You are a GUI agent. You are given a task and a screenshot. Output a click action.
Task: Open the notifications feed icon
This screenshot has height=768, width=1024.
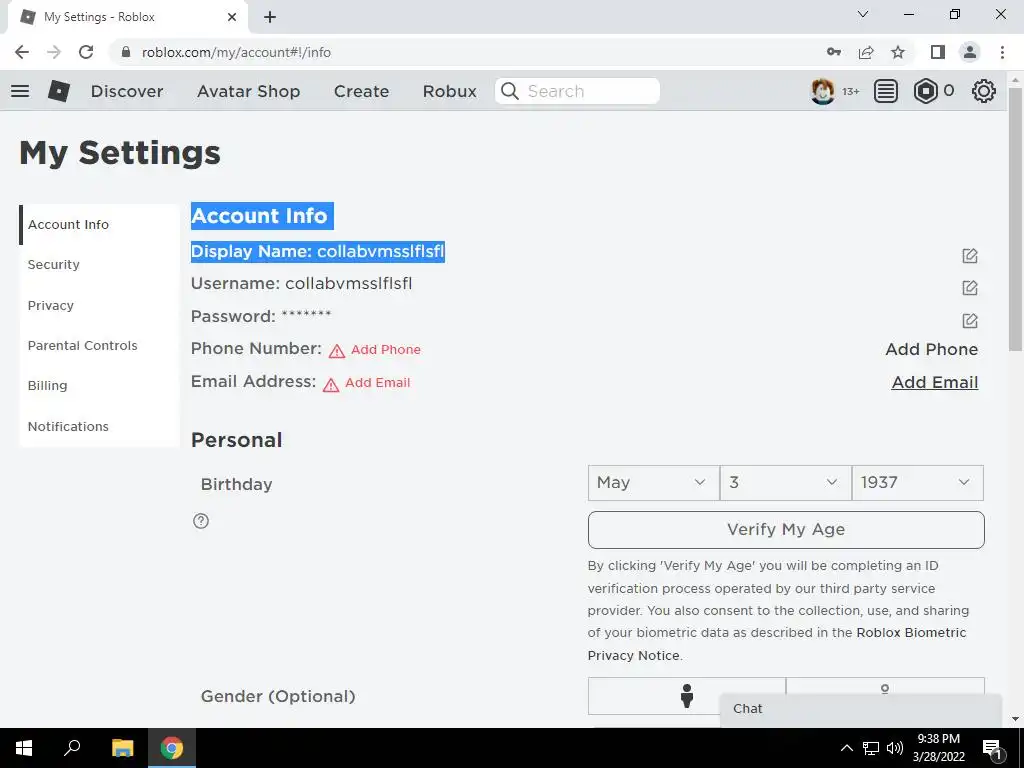[886, 91]
